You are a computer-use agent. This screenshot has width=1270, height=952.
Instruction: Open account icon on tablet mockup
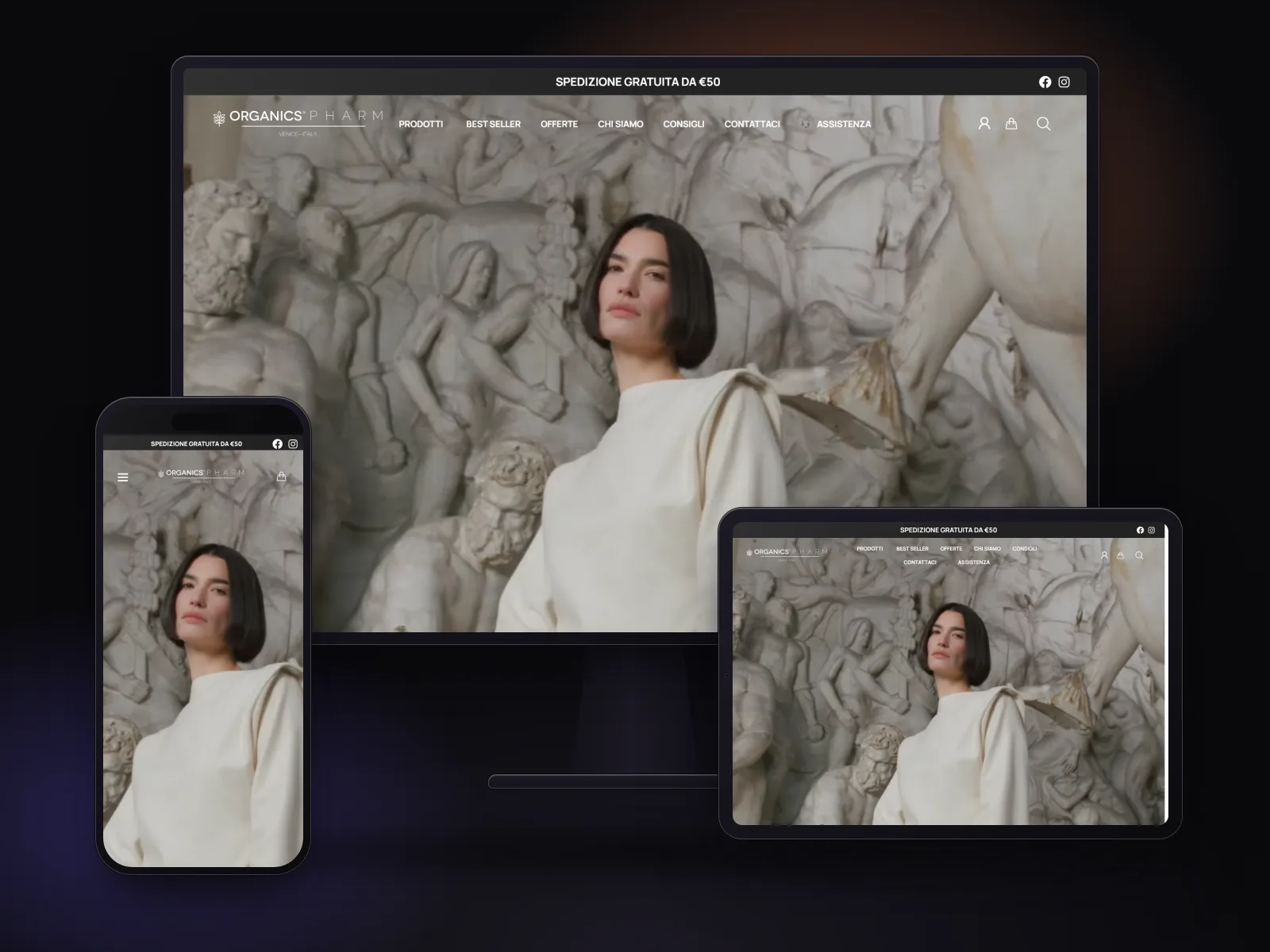point(1104,555)
